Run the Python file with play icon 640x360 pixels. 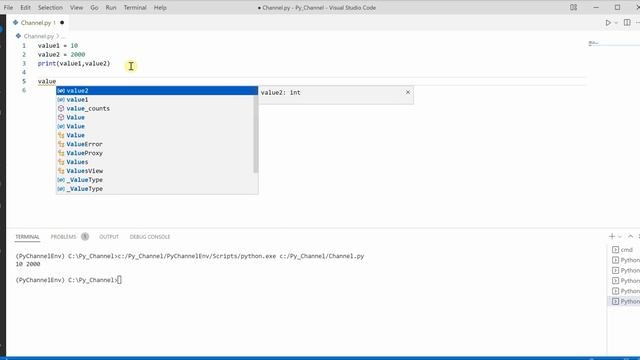(x=608, y=23)
